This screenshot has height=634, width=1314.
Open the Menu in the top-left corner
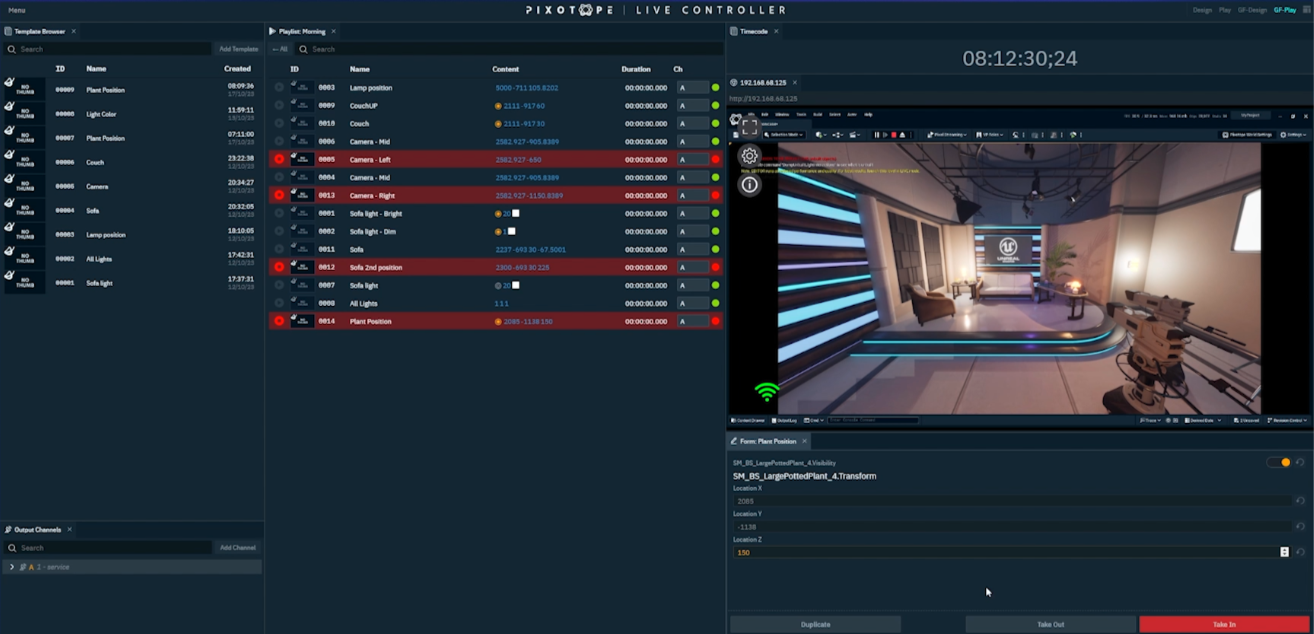[x=17, y=10]
